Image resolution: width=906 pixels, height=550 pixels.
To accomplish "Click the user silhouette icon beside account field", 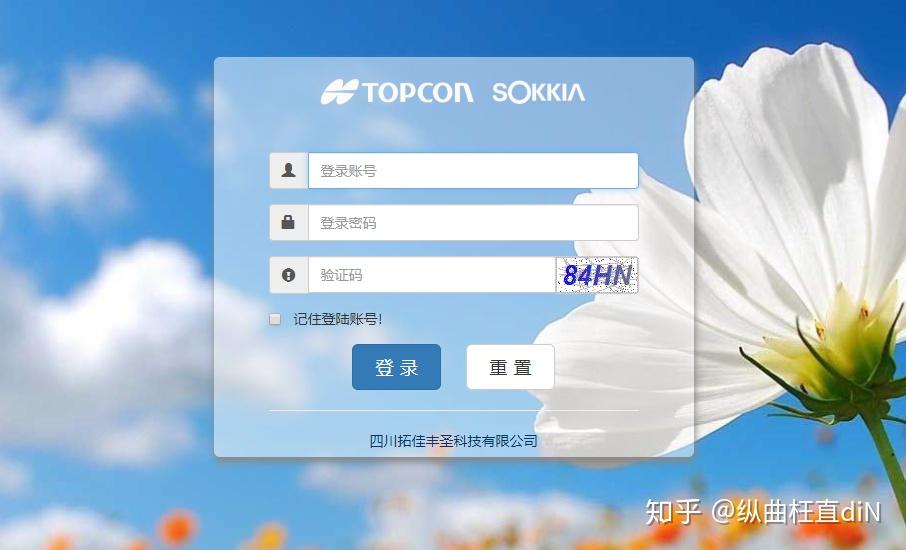I will (x=288, y=170).
